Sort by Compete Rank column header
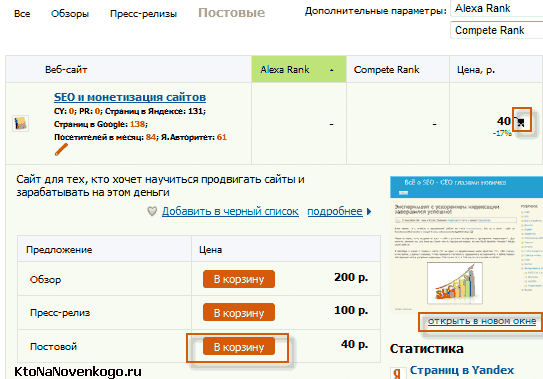Screen dimensions: 543x379 (x=398, y=69)
